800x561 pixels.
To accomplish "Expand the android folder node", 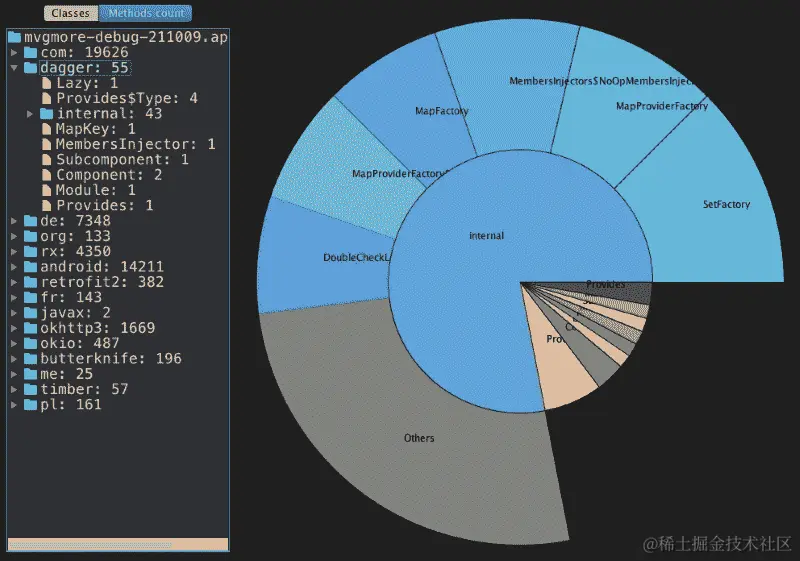I will coord(14,267).
